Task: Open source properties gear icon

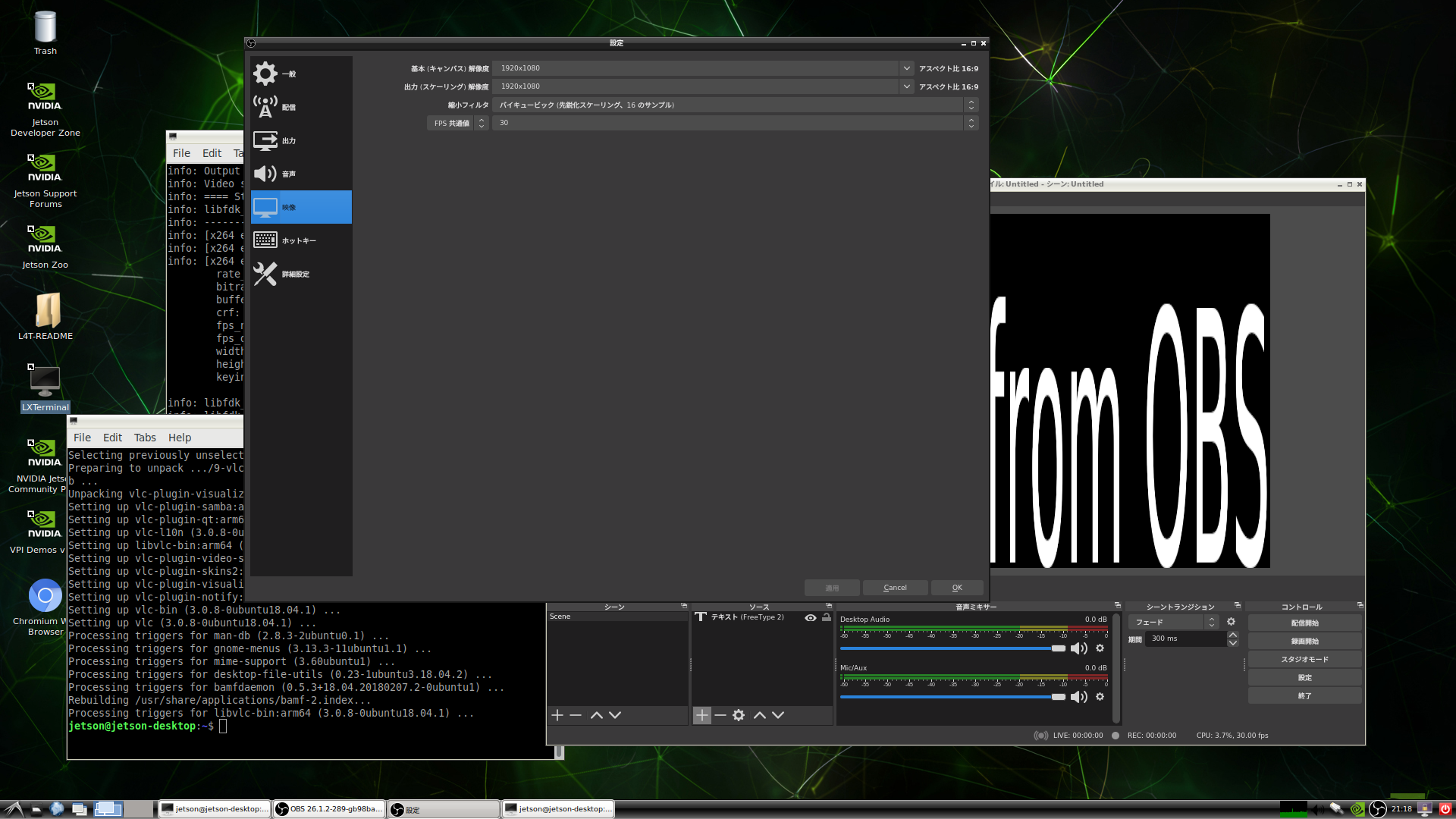Action: [x=739, y=715]
